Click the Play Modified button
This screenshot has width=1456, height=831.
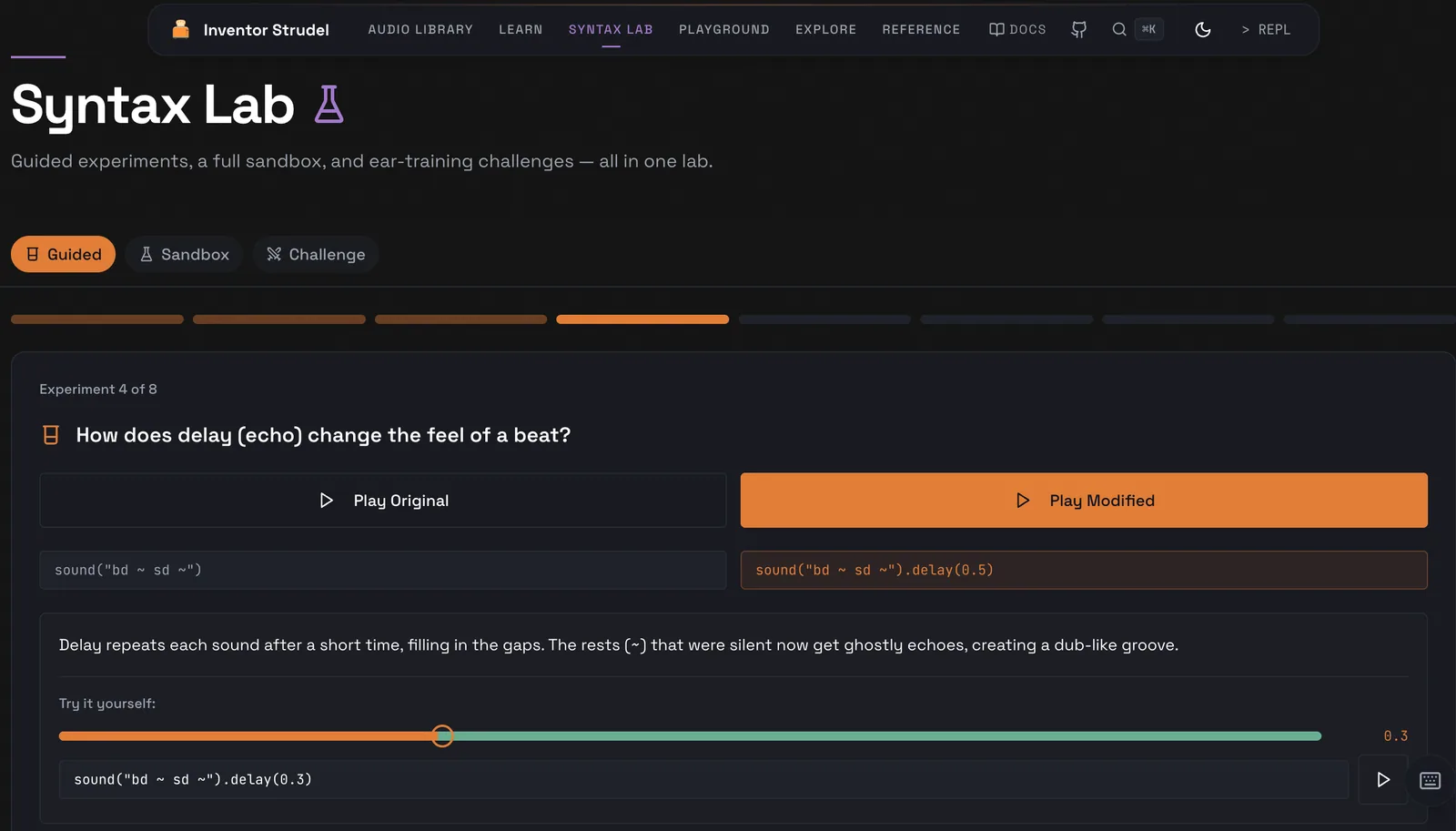(1084, 500)
